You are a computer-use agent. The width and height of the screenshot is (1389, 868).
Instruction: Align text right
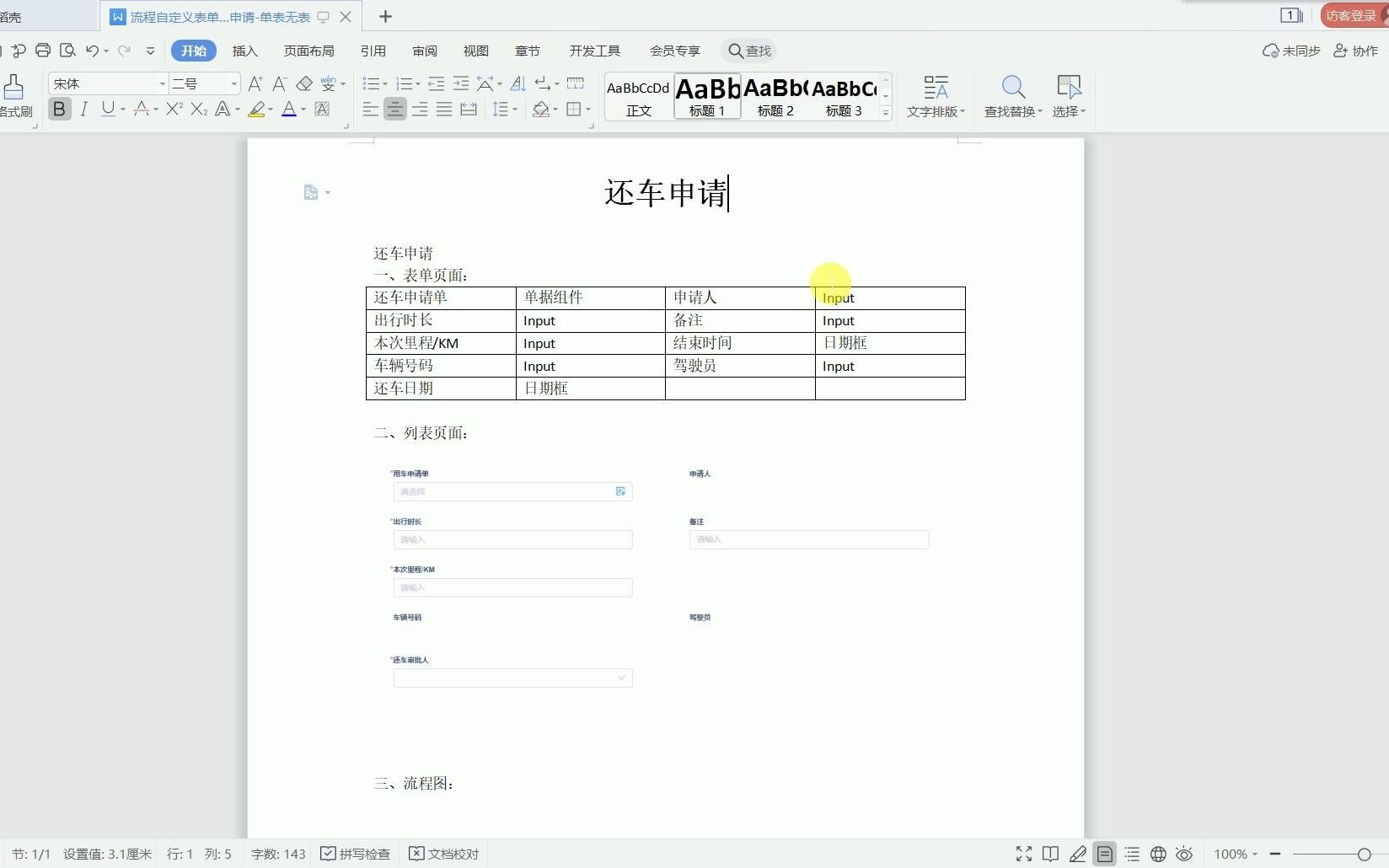[x=419, y=109]
